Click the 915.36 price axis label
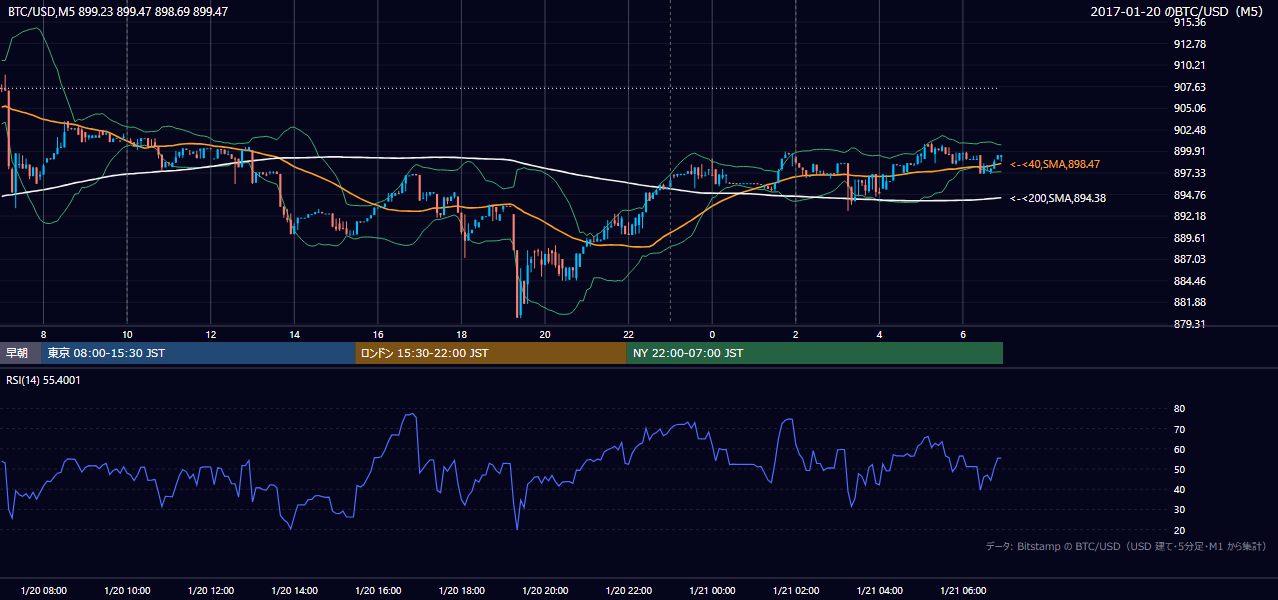The image size is (1278, 600). pos(1189,22)
